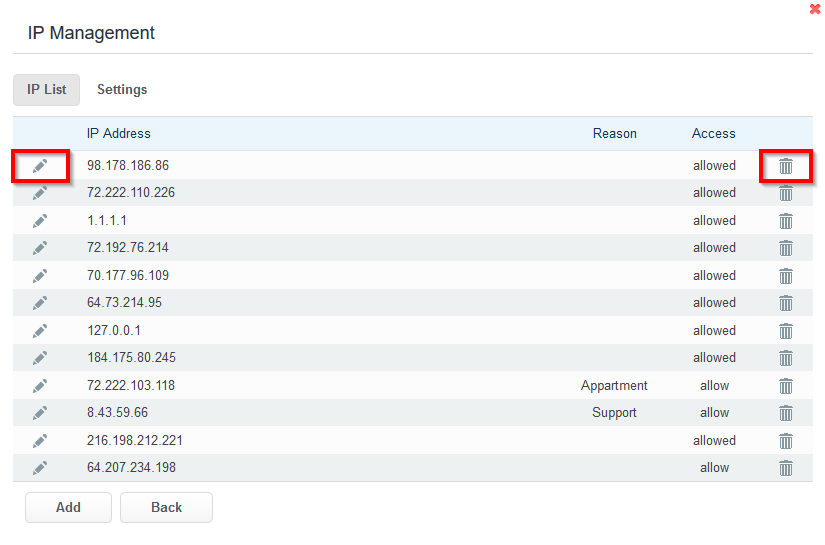Click the Reason column header
The height and width of the screenshot is (545, 825).
tap(615, 134)
